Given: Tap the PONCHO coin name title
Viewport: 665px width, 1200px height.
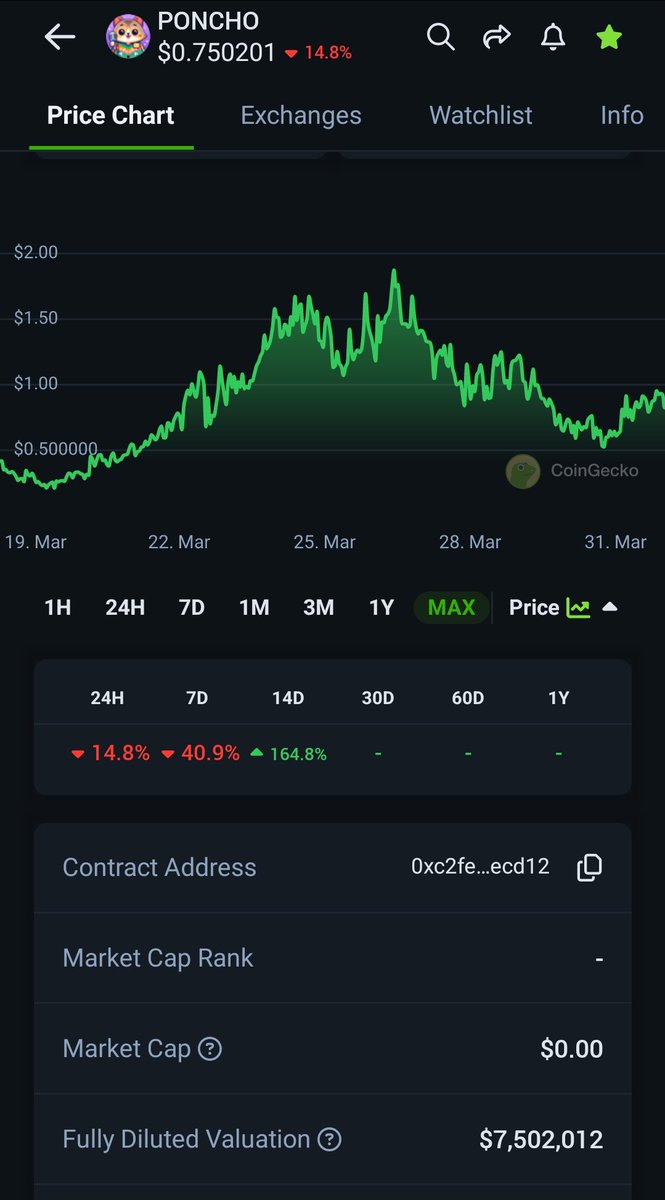Looking at the screenshot, I should (x=208, y=21).
